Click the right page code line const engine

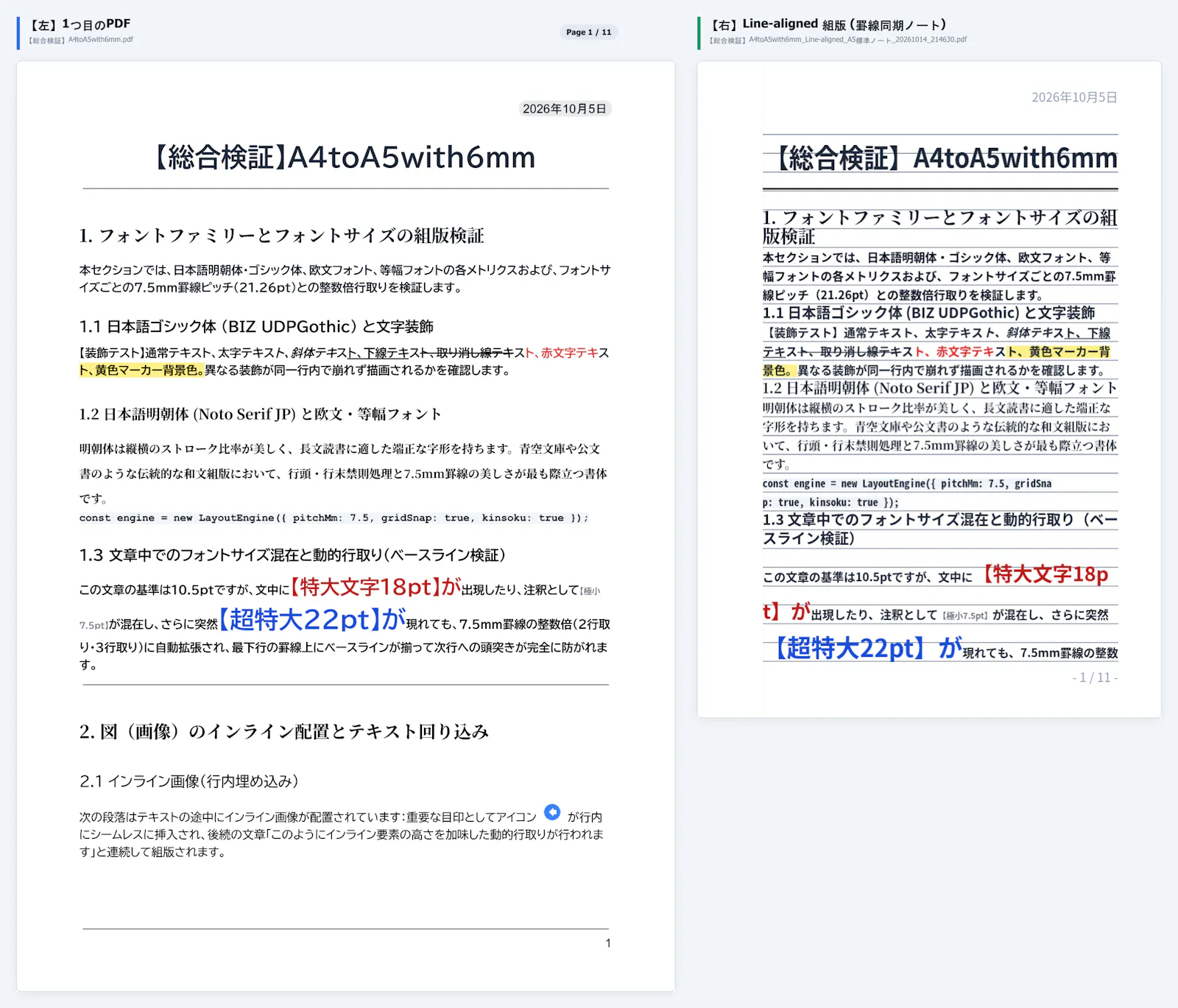pyautogui.click(x=907, y=493)
